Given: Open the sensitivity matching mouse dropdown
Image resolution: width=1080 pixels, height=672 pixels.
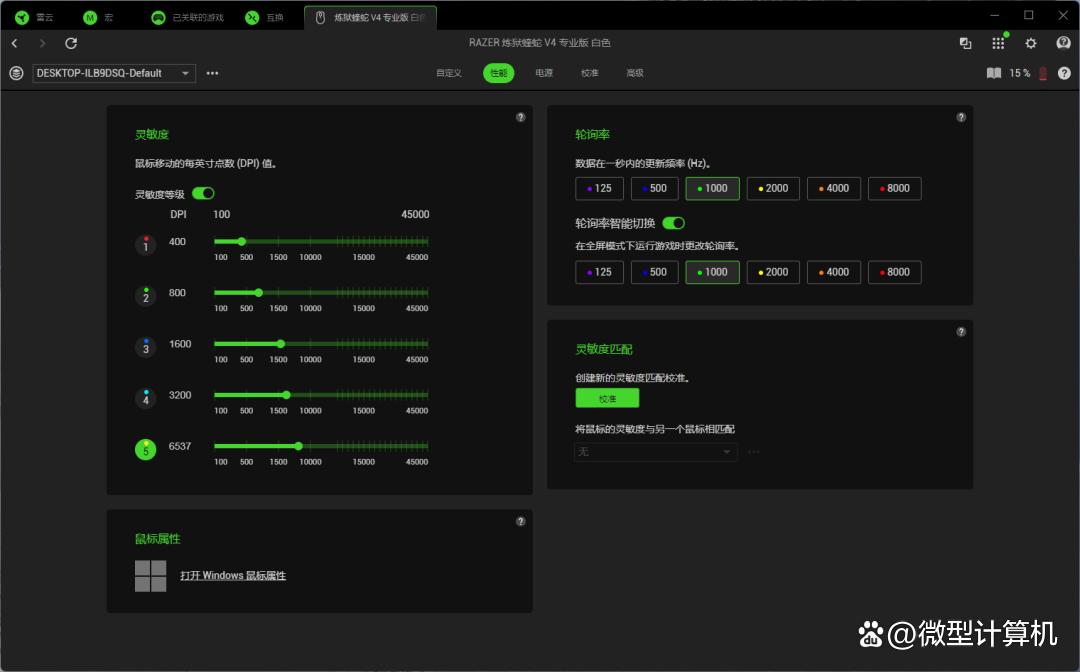Looking at the screenshot, I should click(x=655, y=452).
